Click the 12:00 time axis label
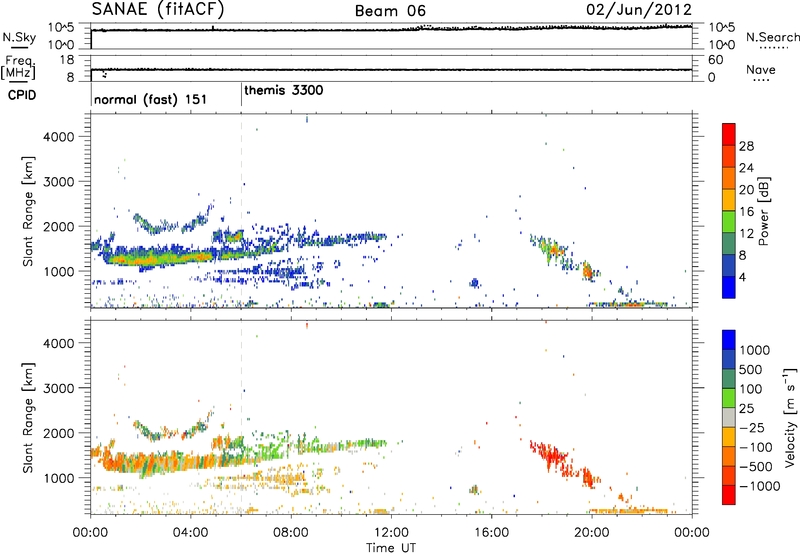This screenshot has height=554, width=800. (391, 533)
